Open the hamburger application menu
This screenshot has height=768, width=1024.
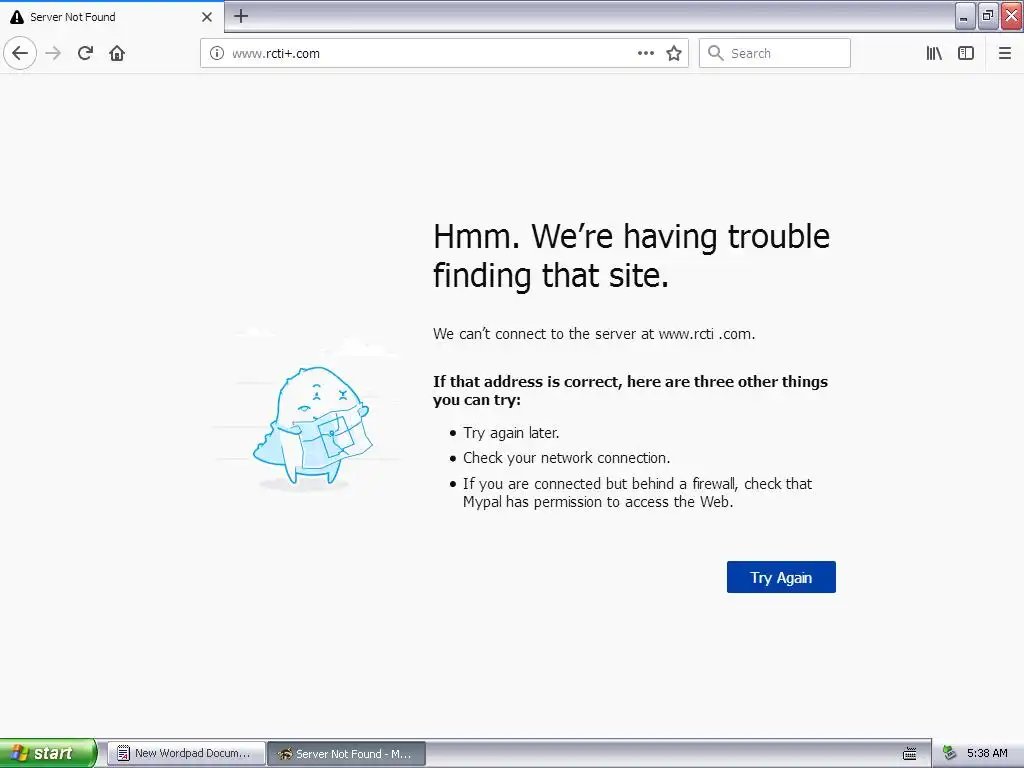click(x=1005, y=53)
